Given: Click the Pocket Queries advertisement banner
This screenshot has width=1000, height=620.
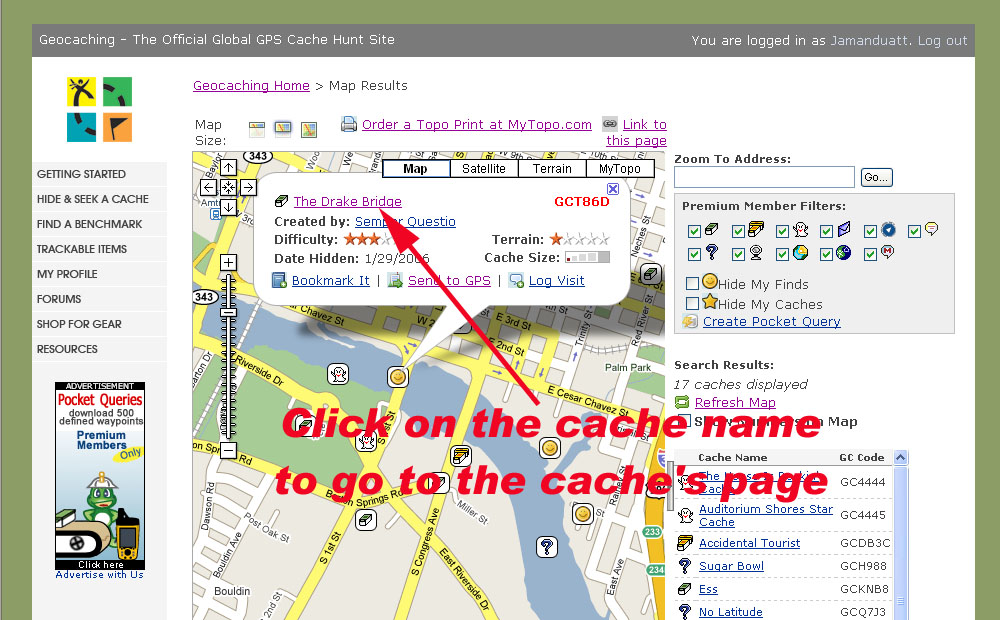Looking at the screenshot, I should [99, 476].
